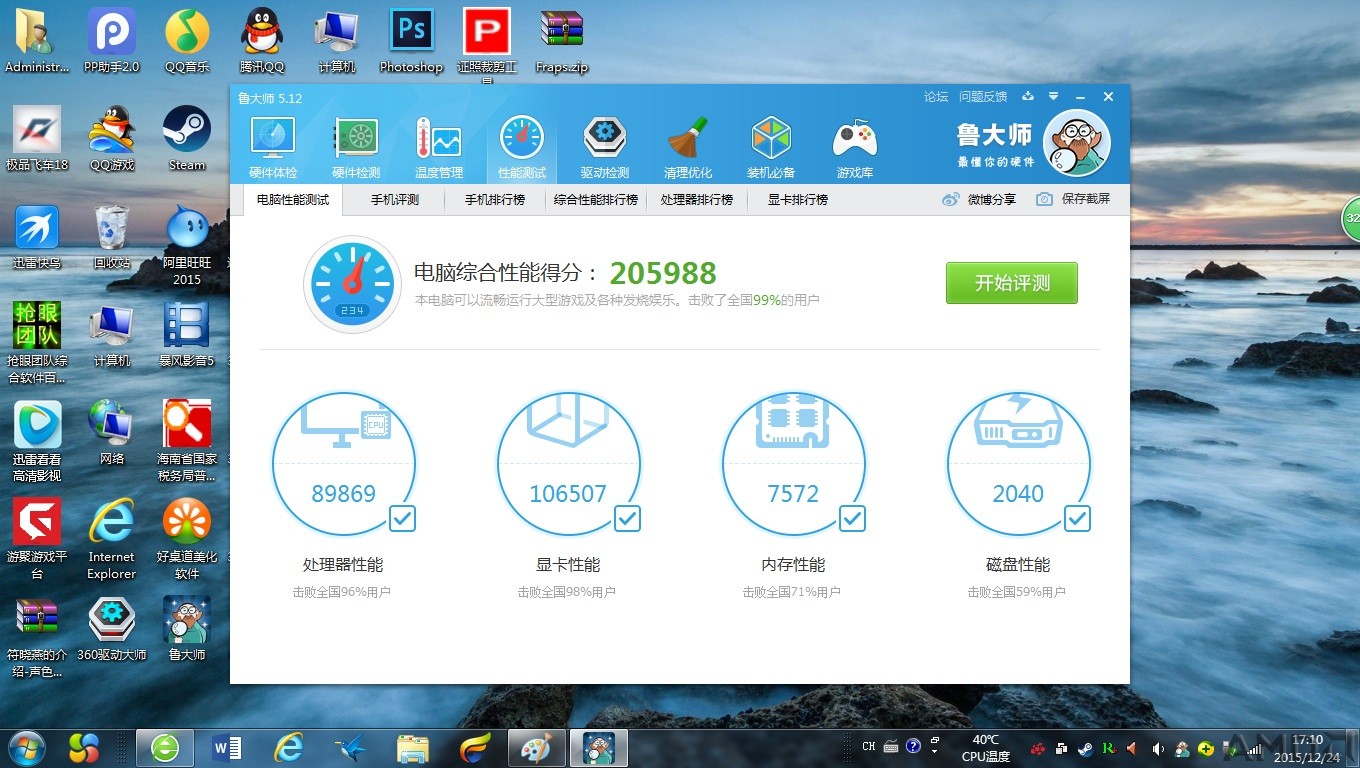Image resolution: width=1360 pixels, height=768 pixels.
Task: Open the file explorer taskbar icon
Action: click(412, 747)
